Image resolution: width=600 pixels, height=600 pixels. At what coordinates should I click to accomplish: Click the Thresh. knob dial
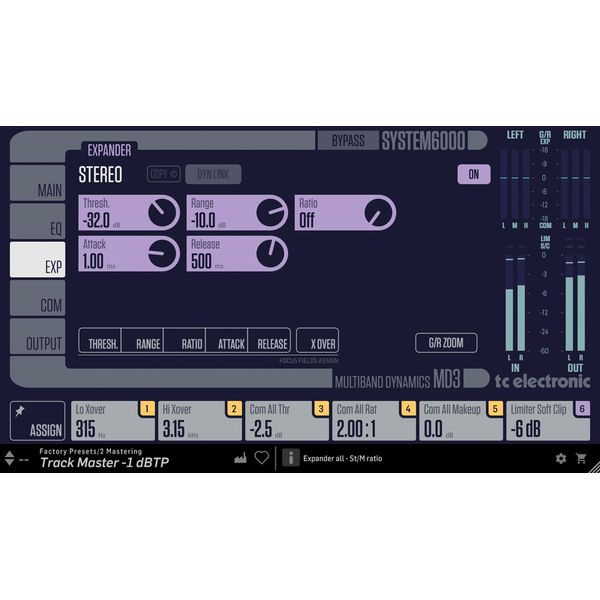click(162, 213)
